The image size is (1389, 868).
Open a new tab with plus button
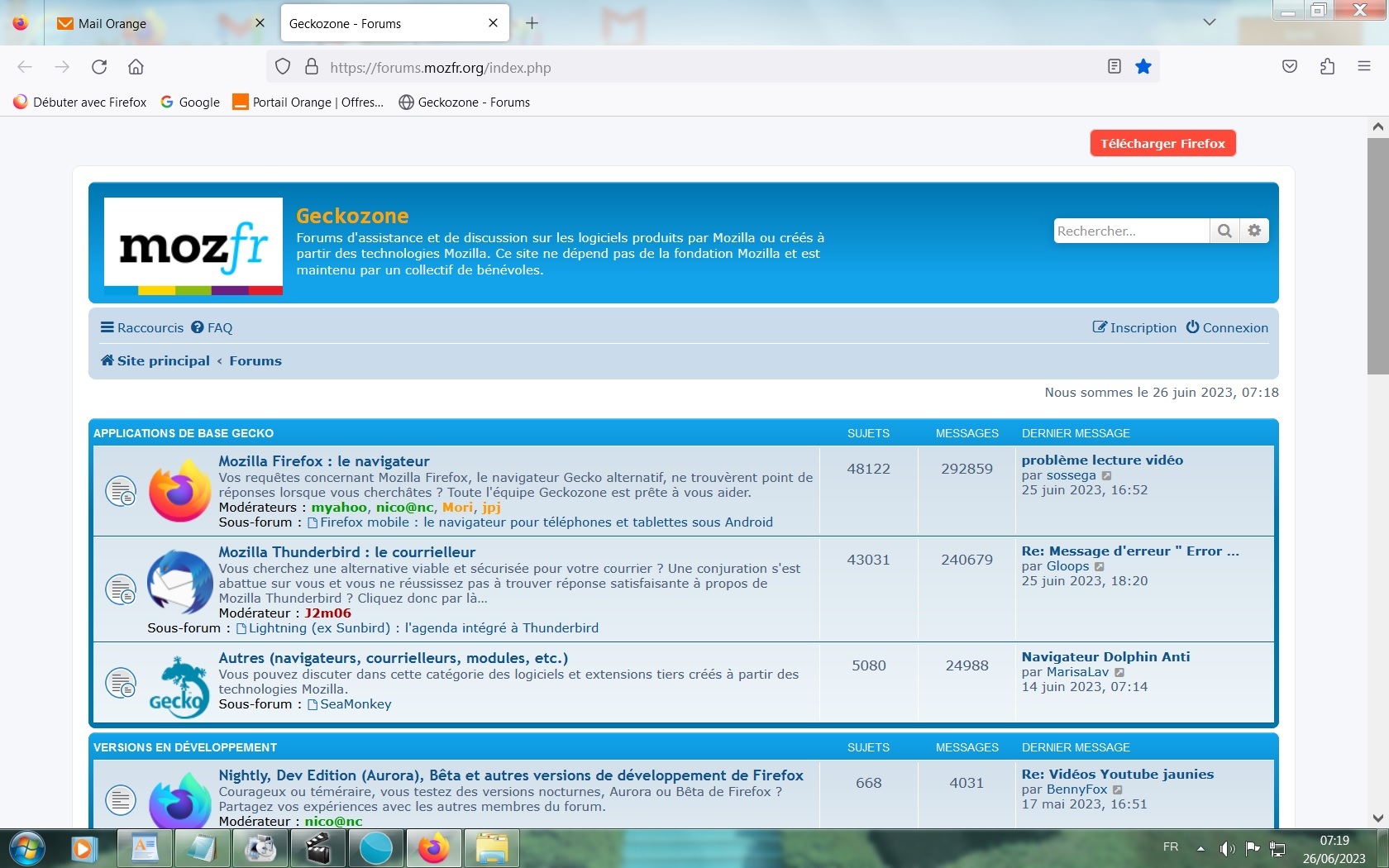(x=532, y=23)
